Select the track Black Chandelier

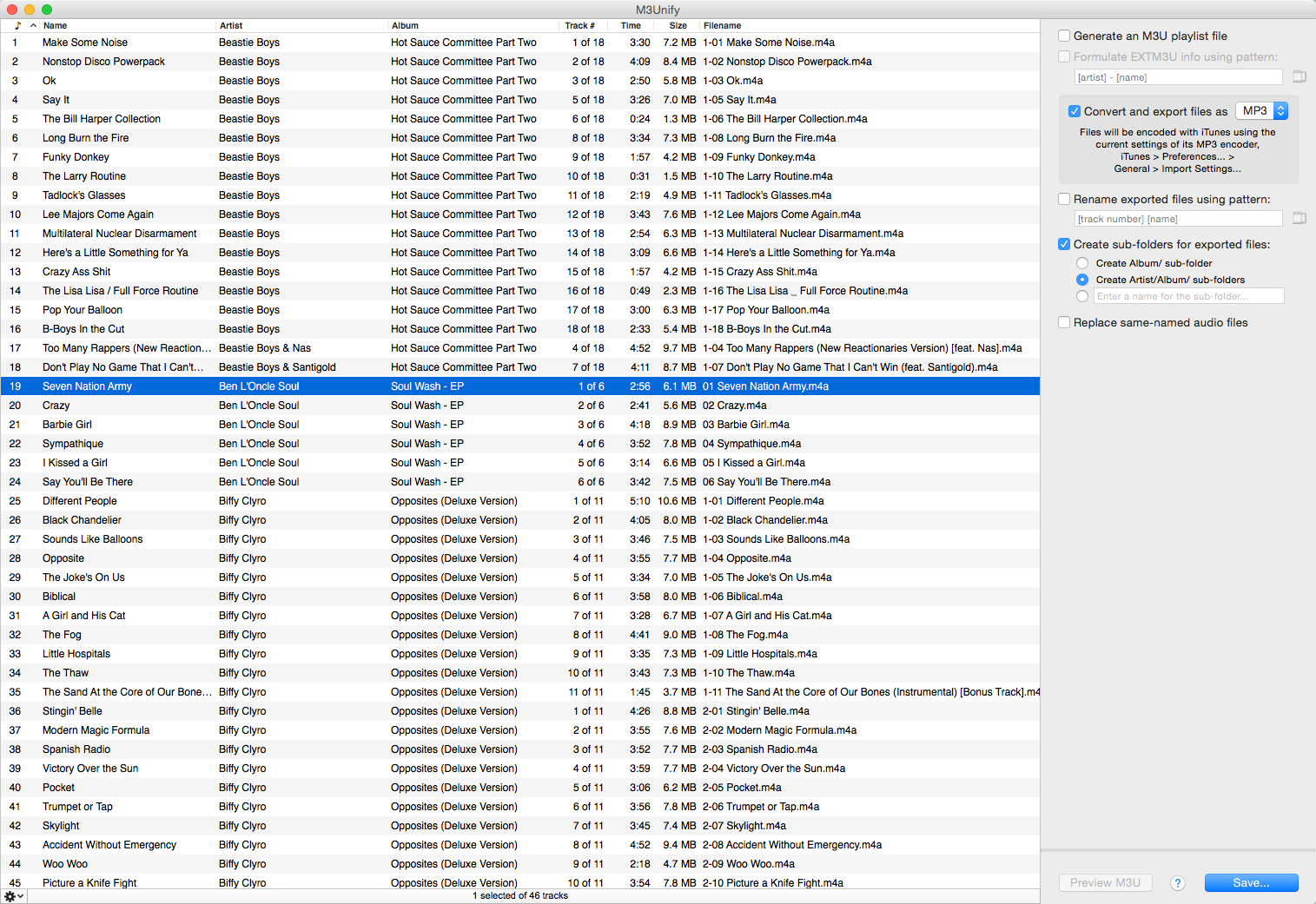519,520
